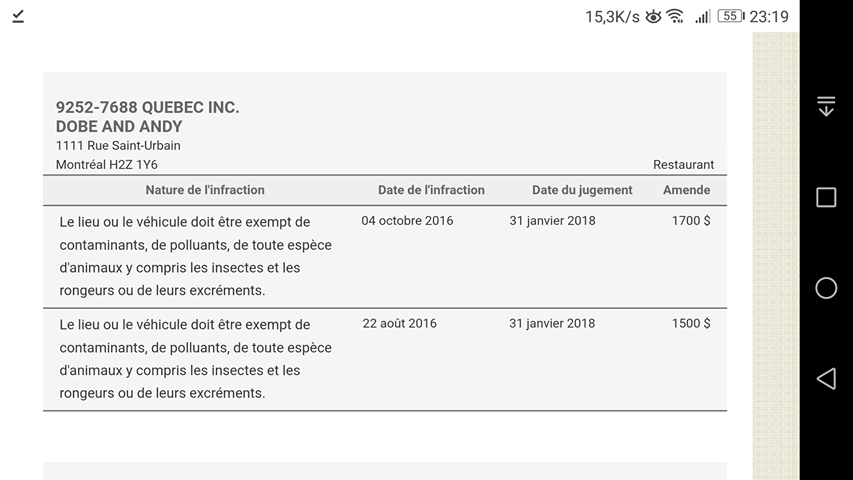The width and height of the screenshot is (853, 480).
Task: Tap the checkmark icon in status bar
Action: [x=18, y=17]
